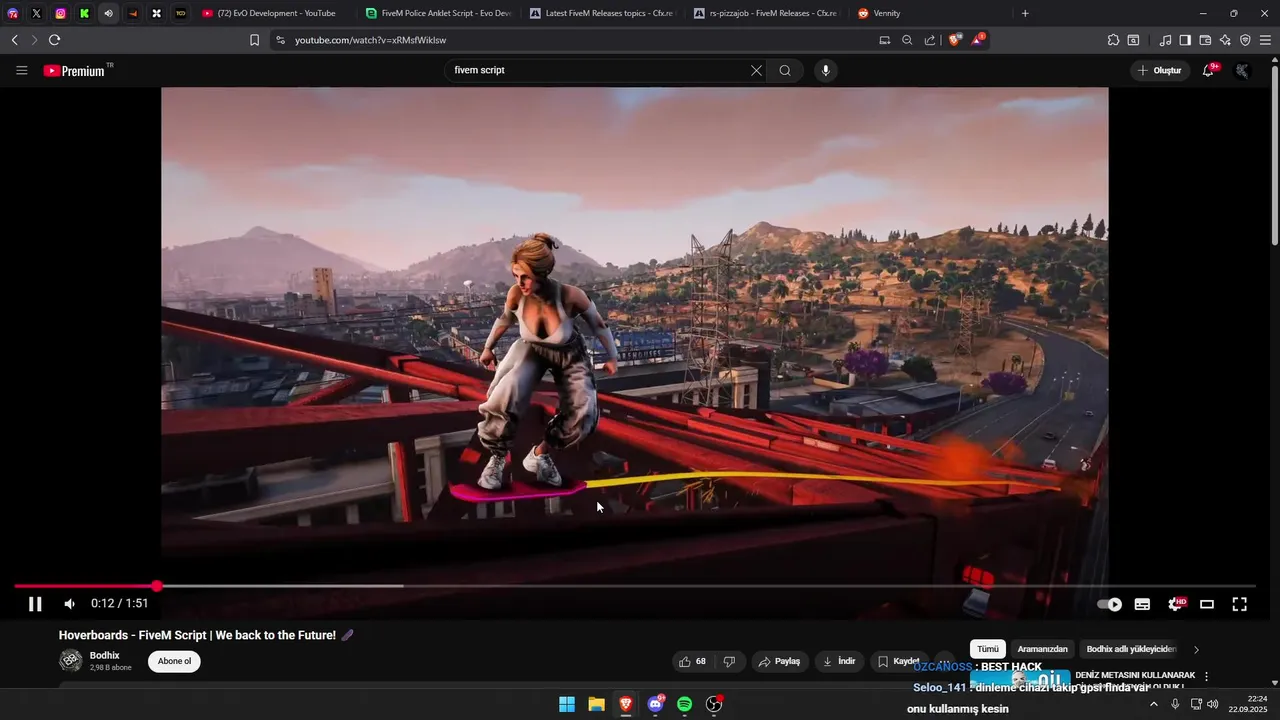Open the pinned tab playing audio
The image size is (1280, 720).
click(x=108, y=13)
